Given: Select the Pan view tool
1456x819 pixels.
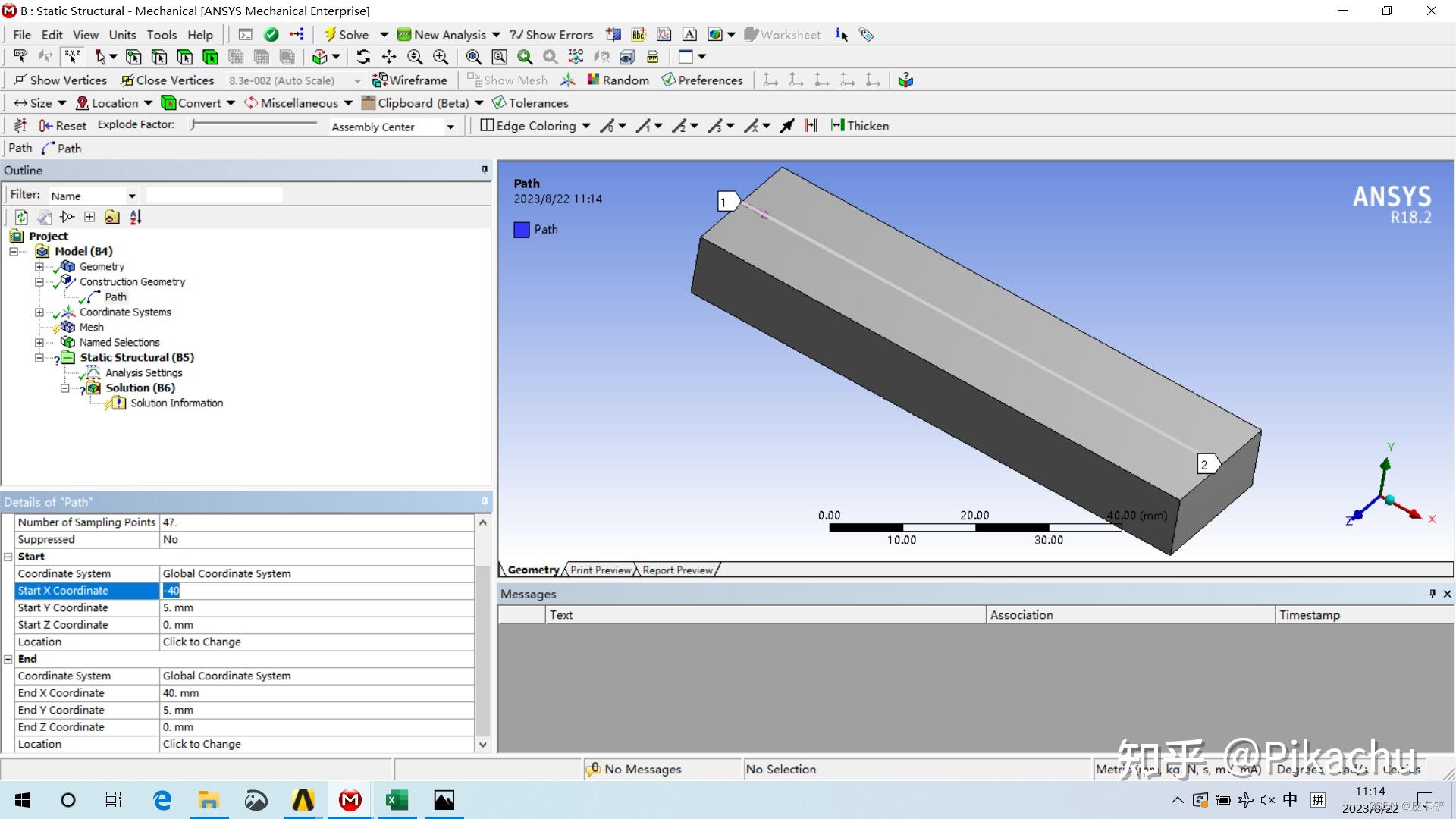Looking at the screenshot, I should point(389,57).
